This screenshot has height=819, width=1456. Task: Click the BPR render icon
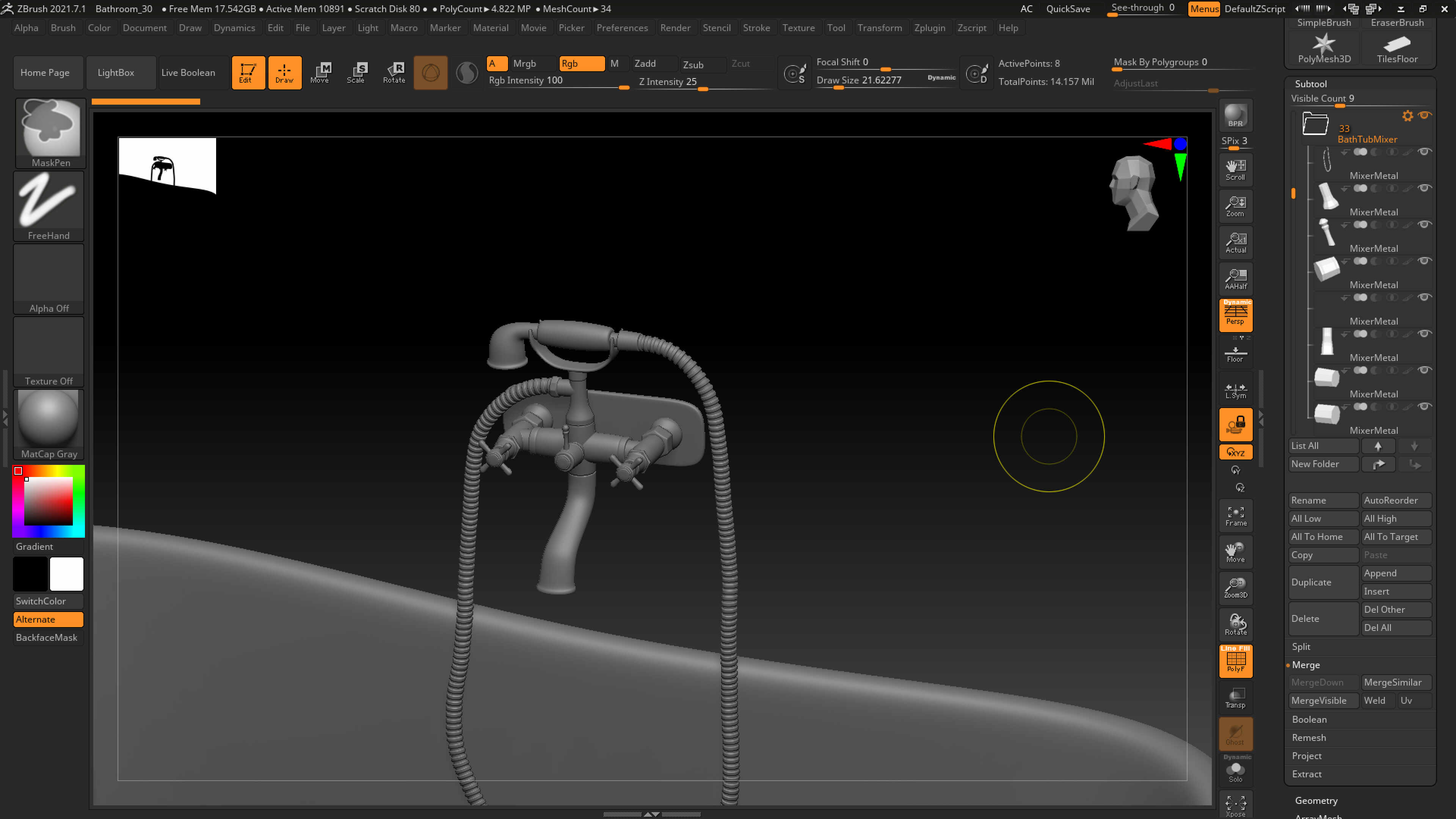pyautogui.click(x=1236, y=116)
